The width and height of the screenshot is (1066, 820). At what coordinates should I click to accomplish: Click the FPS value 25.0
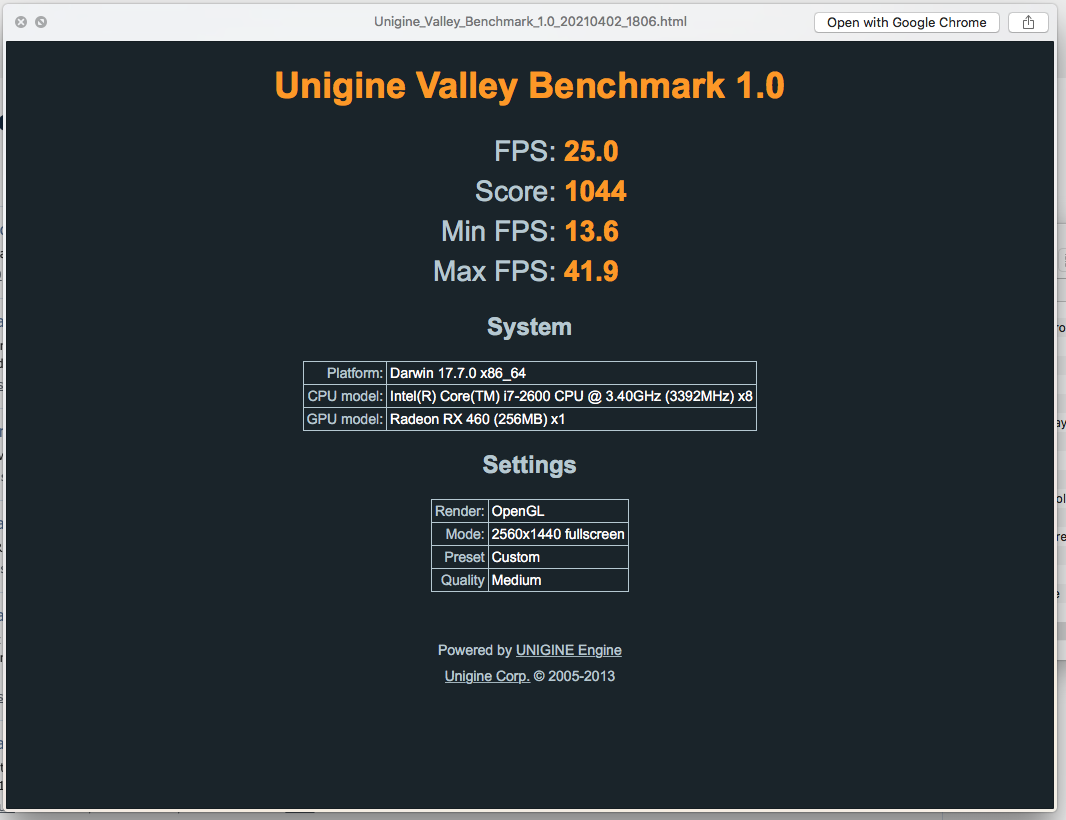click(591, 151)
